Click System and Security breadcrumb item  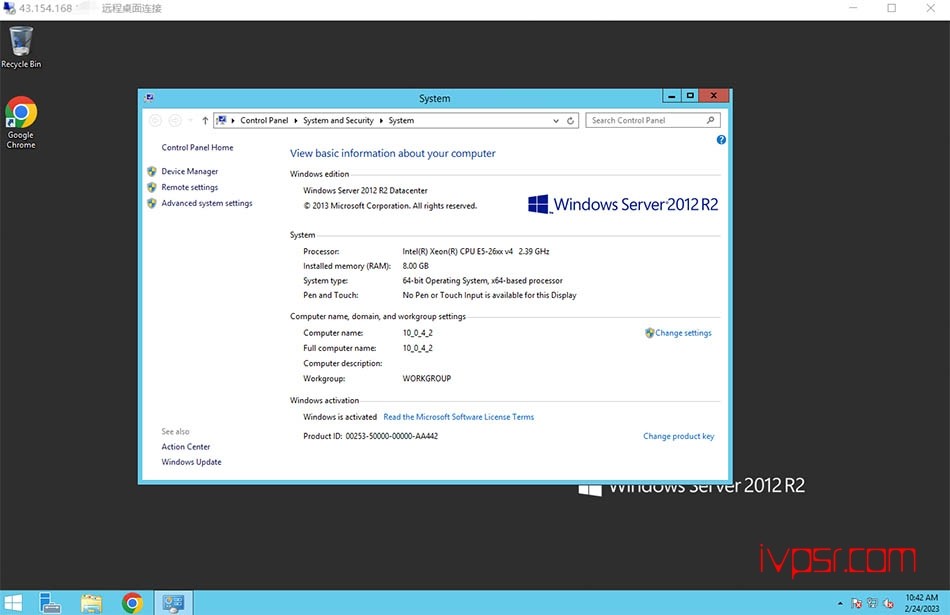coord(338,121)
